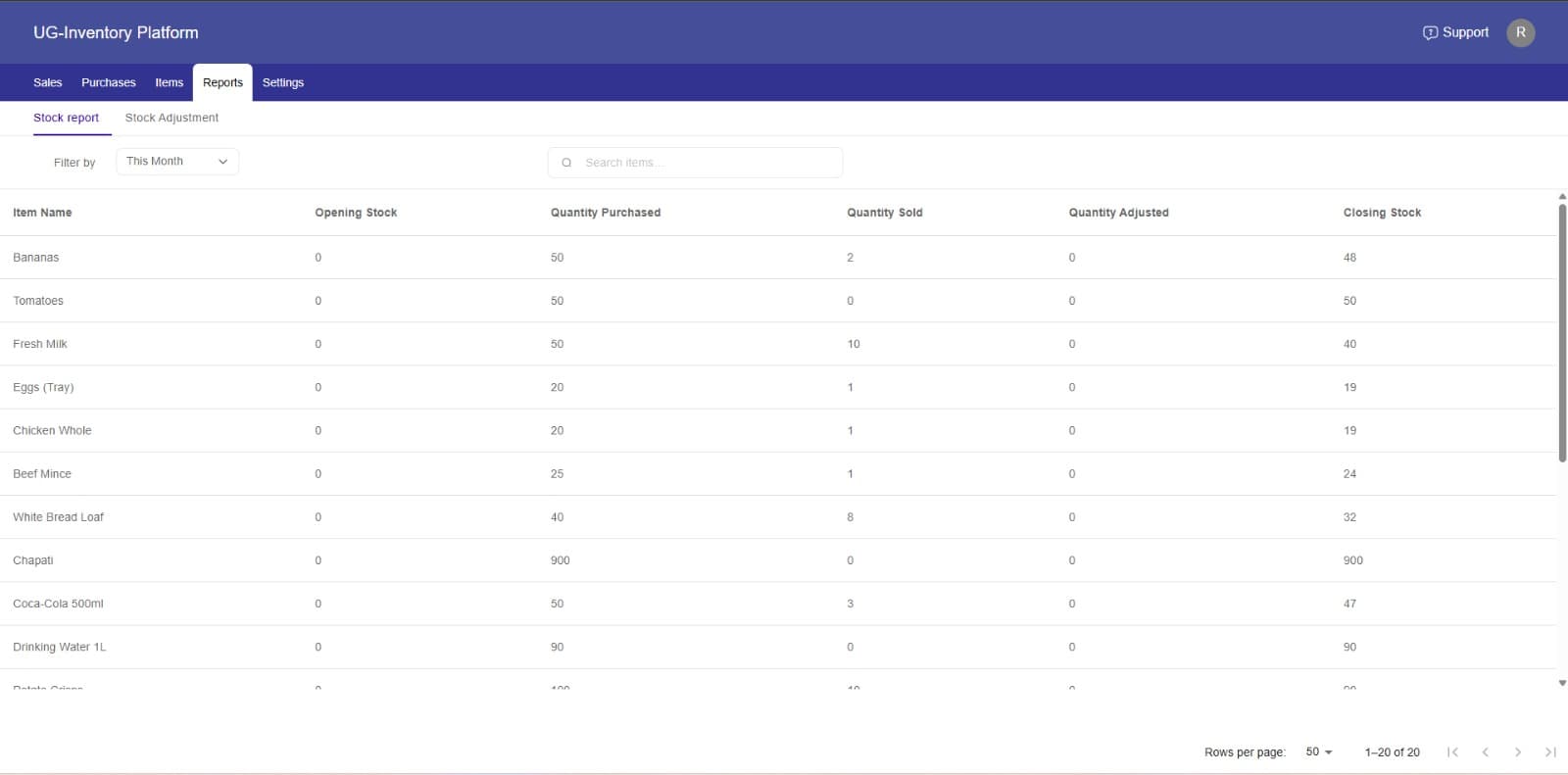Viewport: 1568px width, 775px height.
Task: Click Beef Mince quantity purchased 25
Action: (x=557, y=473)
